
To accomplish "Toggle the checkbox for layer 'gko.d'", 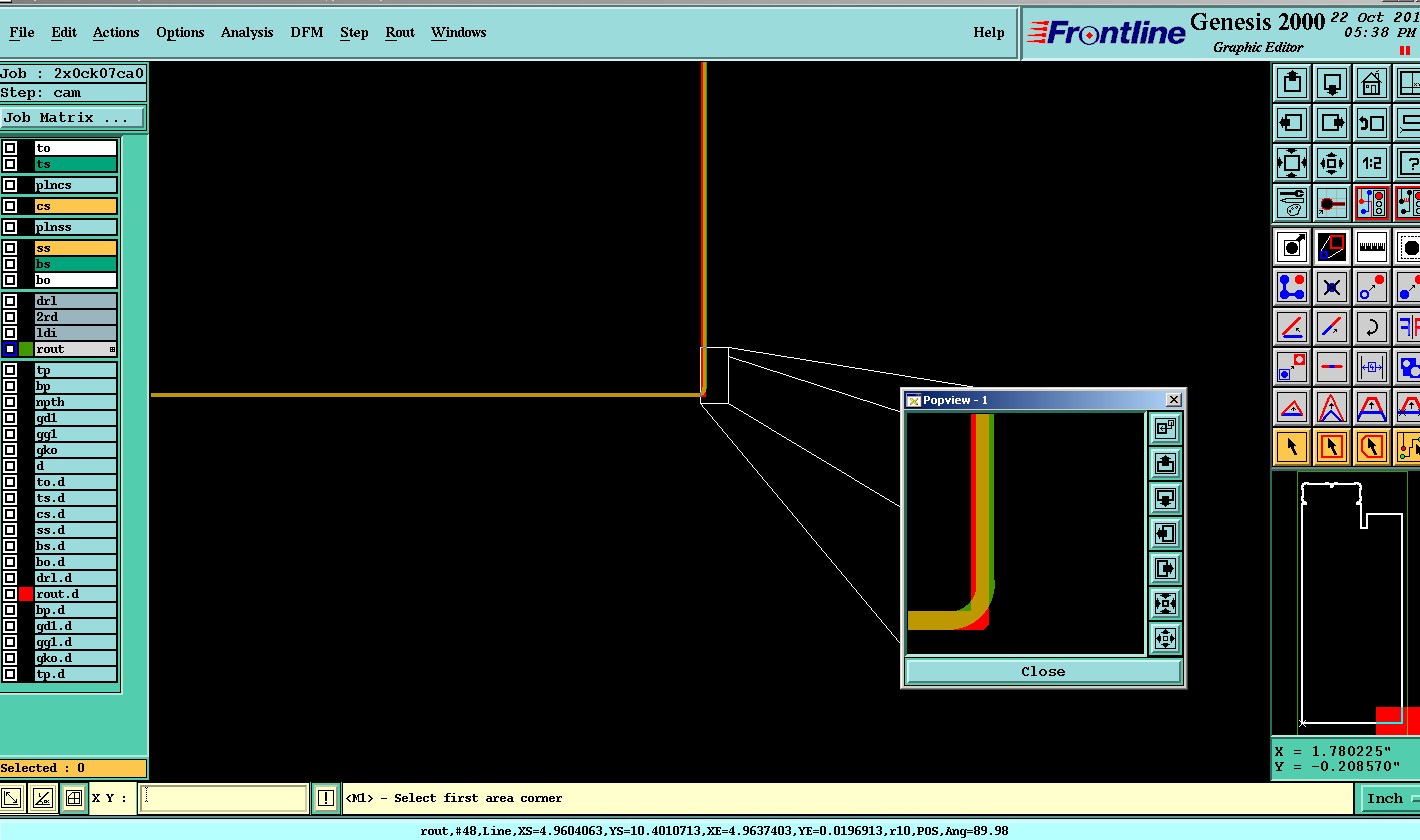I will tap(10, 658).
